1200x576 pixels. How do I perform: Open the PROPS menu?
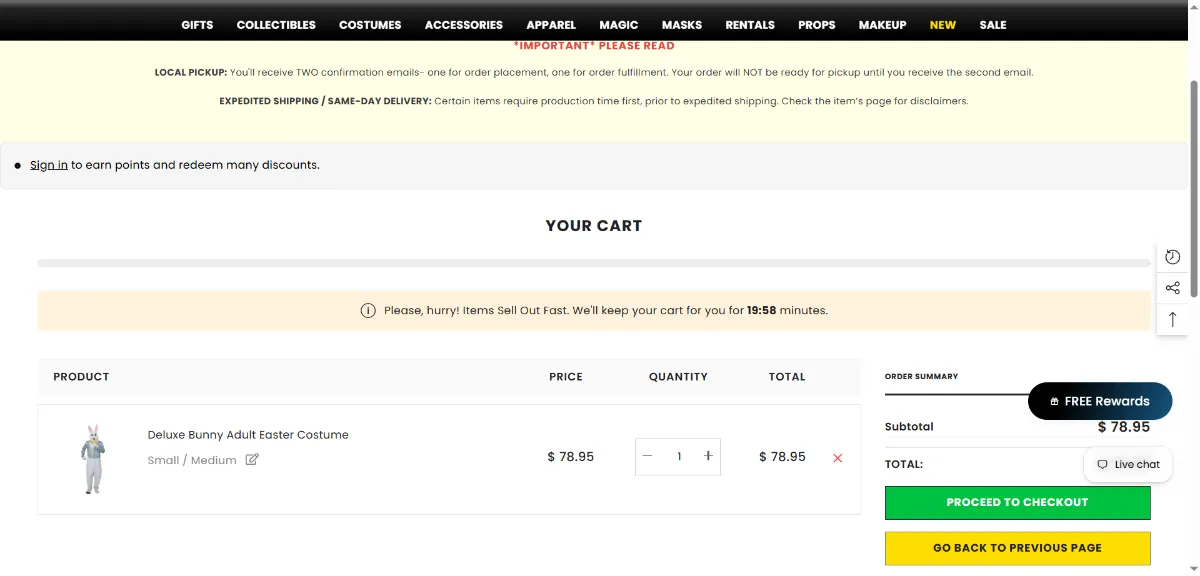pyautogui.click(x=817, y=25)
